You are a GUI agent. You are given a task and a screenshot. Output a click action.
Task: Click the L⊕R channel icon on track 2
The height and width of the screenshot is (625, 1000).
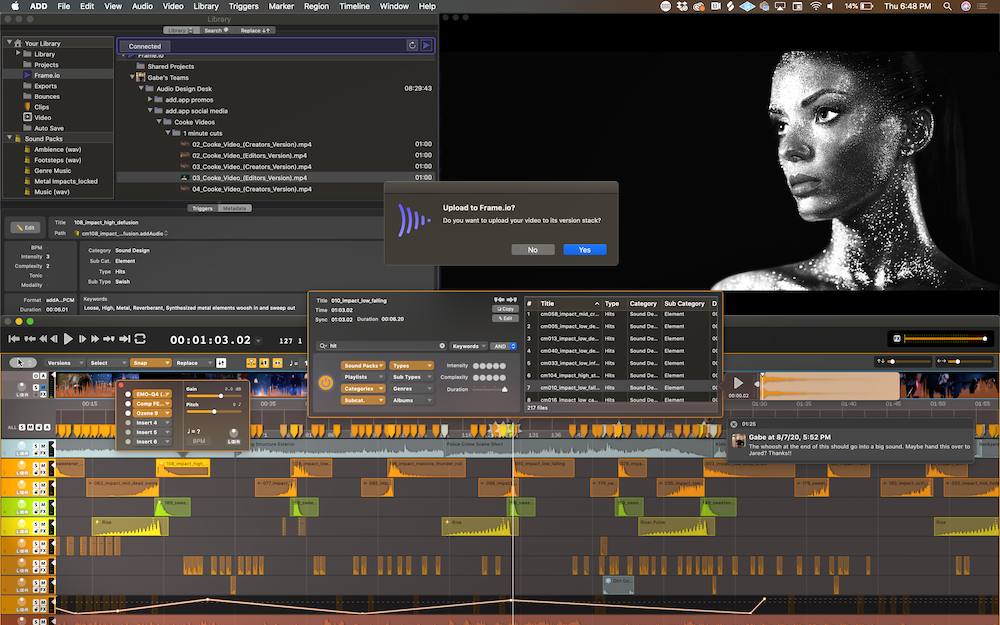(22, 472)
